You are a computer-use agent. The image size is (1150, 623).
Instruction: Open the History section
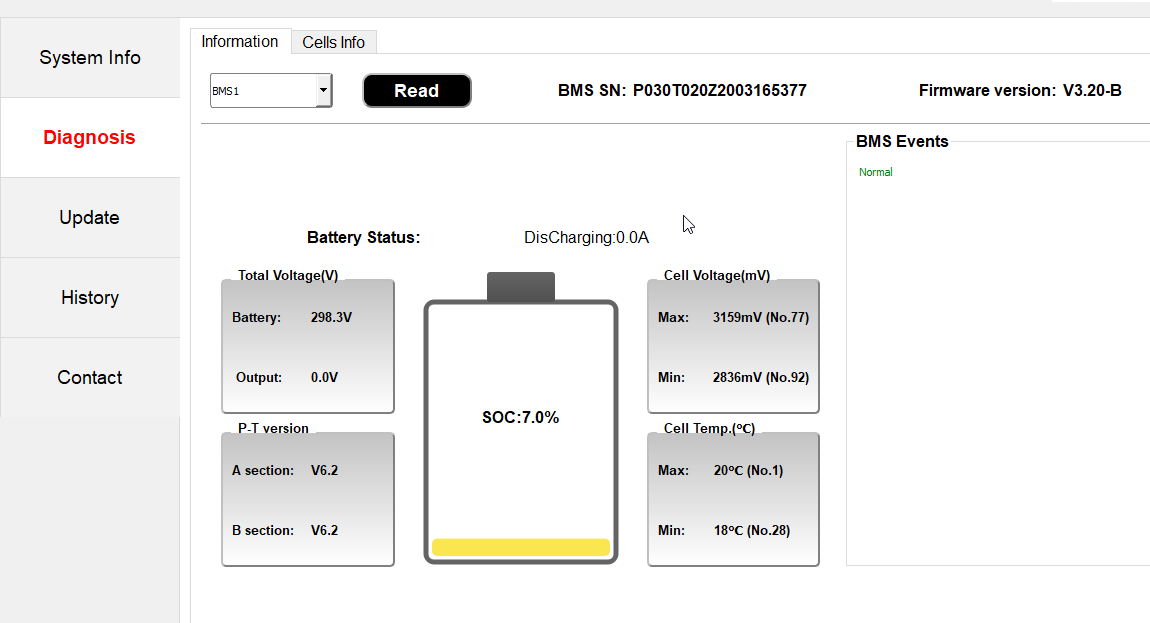pos(90,298)
